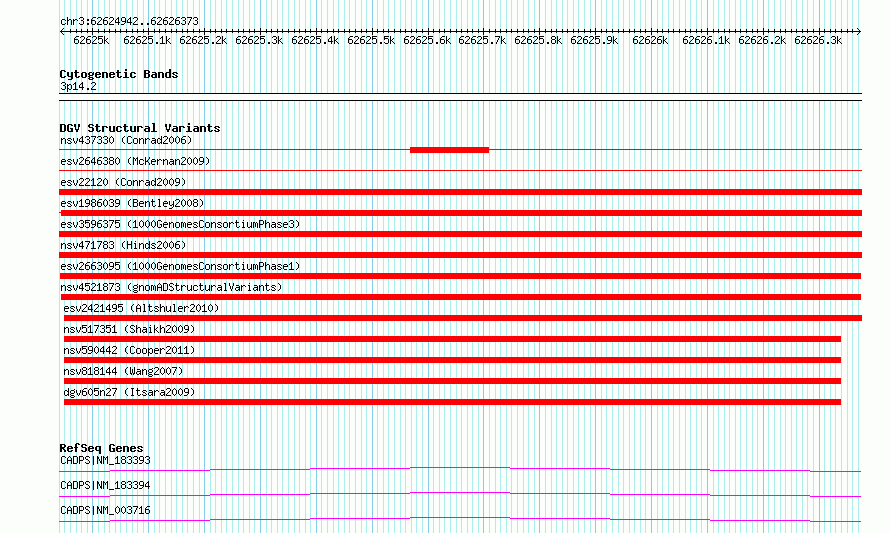Viewport: 890px width, 533px height.
Task: Click the 62625.8k ruler position
Action: (x=538, y=40)
